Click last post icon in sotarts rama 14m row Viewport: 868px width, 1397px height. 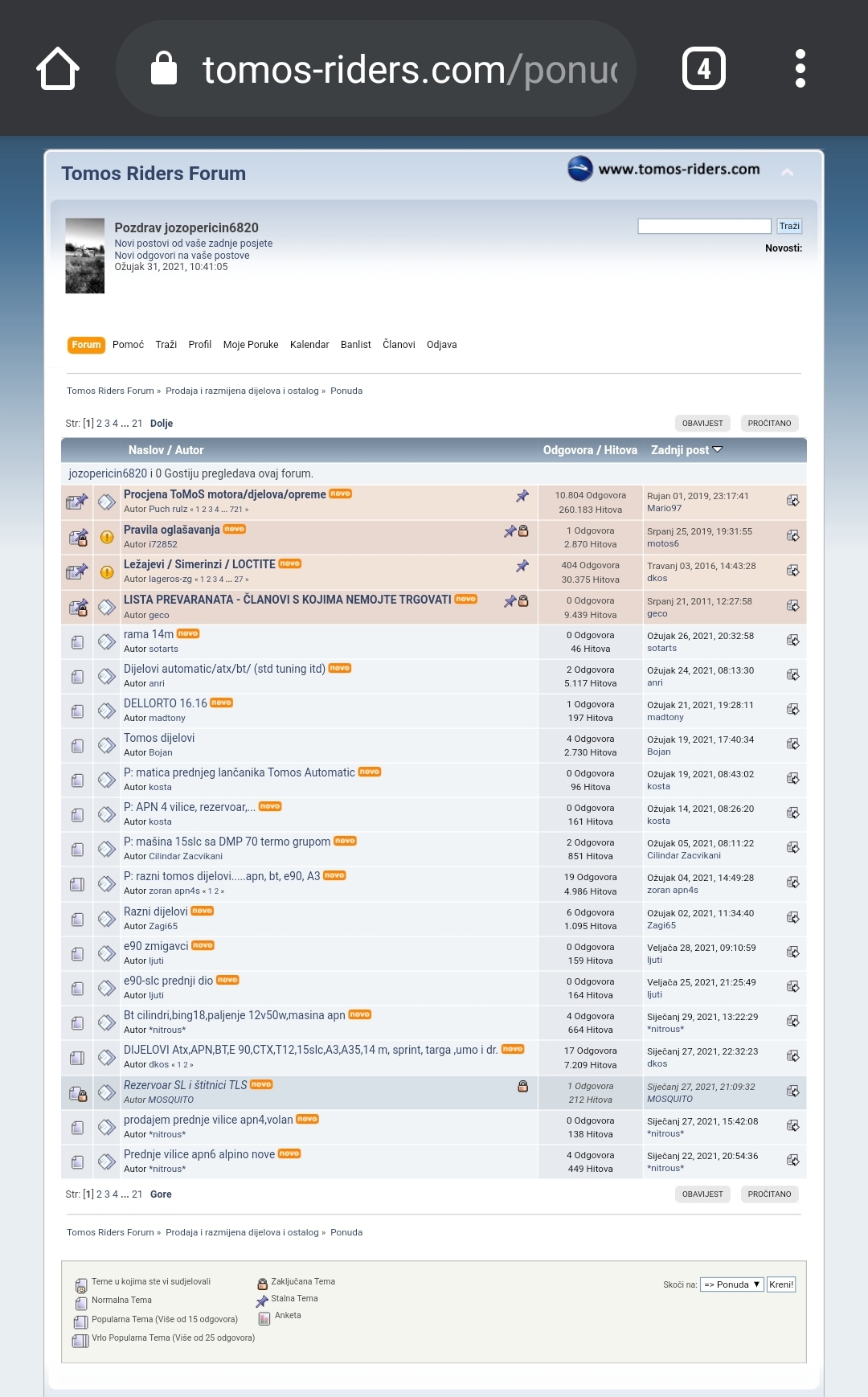(792, 641)
